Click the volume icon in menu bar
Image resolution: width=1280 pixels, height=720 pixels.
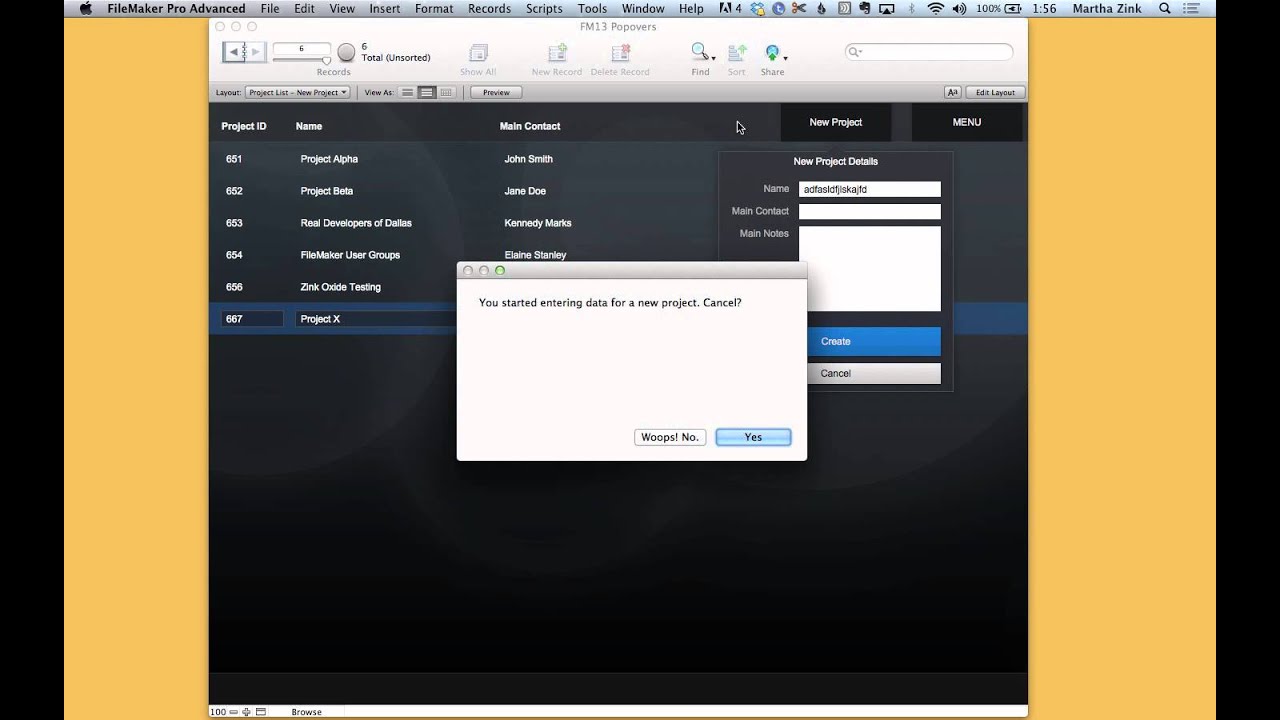click(x=960, y=8)
